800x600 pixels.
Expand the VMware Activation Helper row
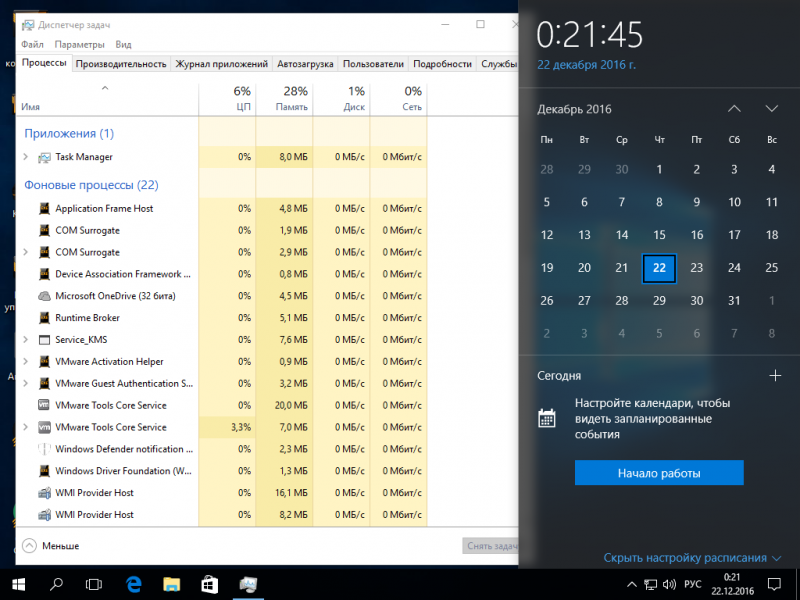tap(26, 362)
